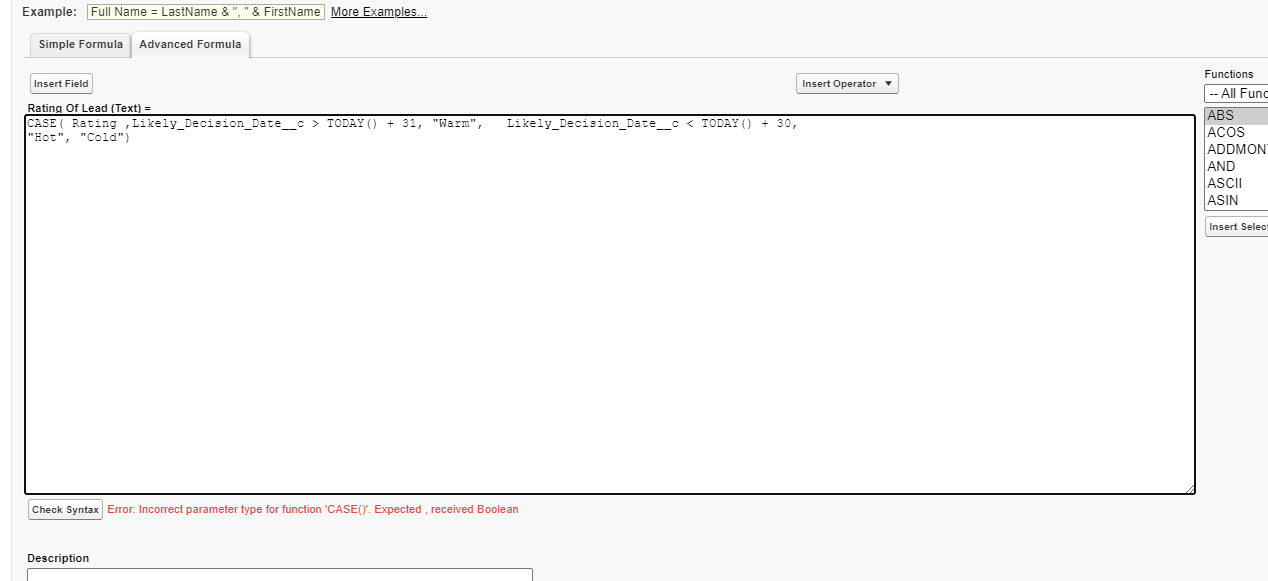The width and height of the screenshot is (1268, 581).
Task: Switch to the Simple Formula tab
Action: (x=79, y=44)
